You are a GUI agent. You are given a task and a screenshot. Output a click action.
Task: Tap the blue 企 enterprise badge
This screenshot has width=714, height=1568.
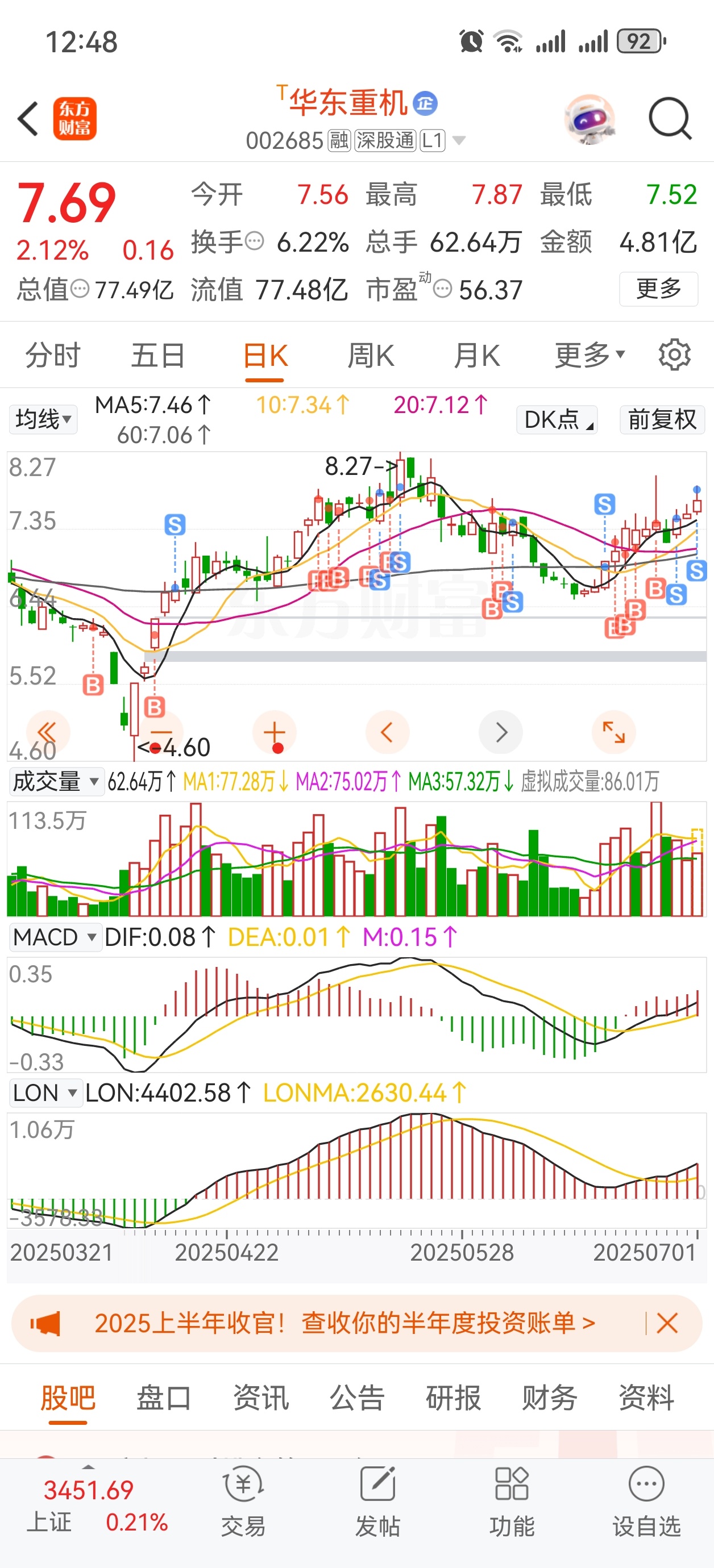pyautogui.click(x=425, y=103)
